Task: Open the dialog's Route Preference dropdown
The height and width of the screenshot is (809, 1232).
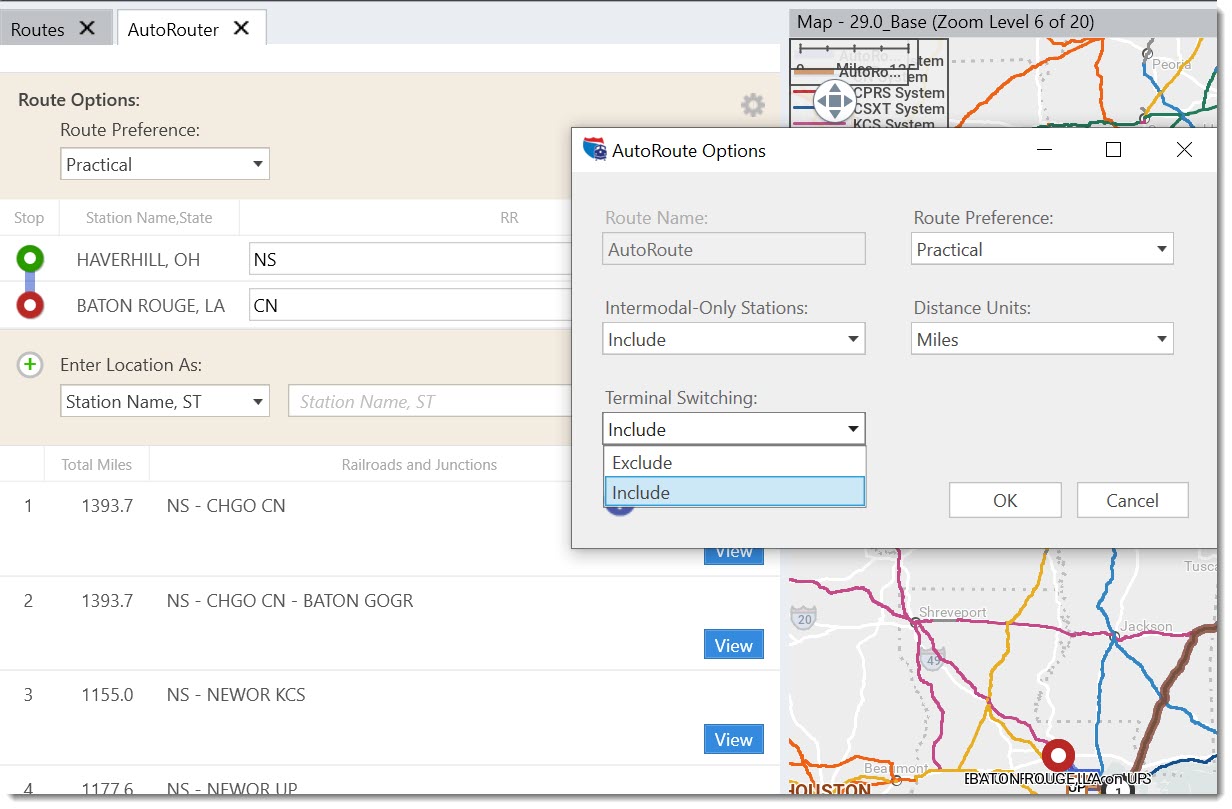Action: click(x=1041, y=250)
